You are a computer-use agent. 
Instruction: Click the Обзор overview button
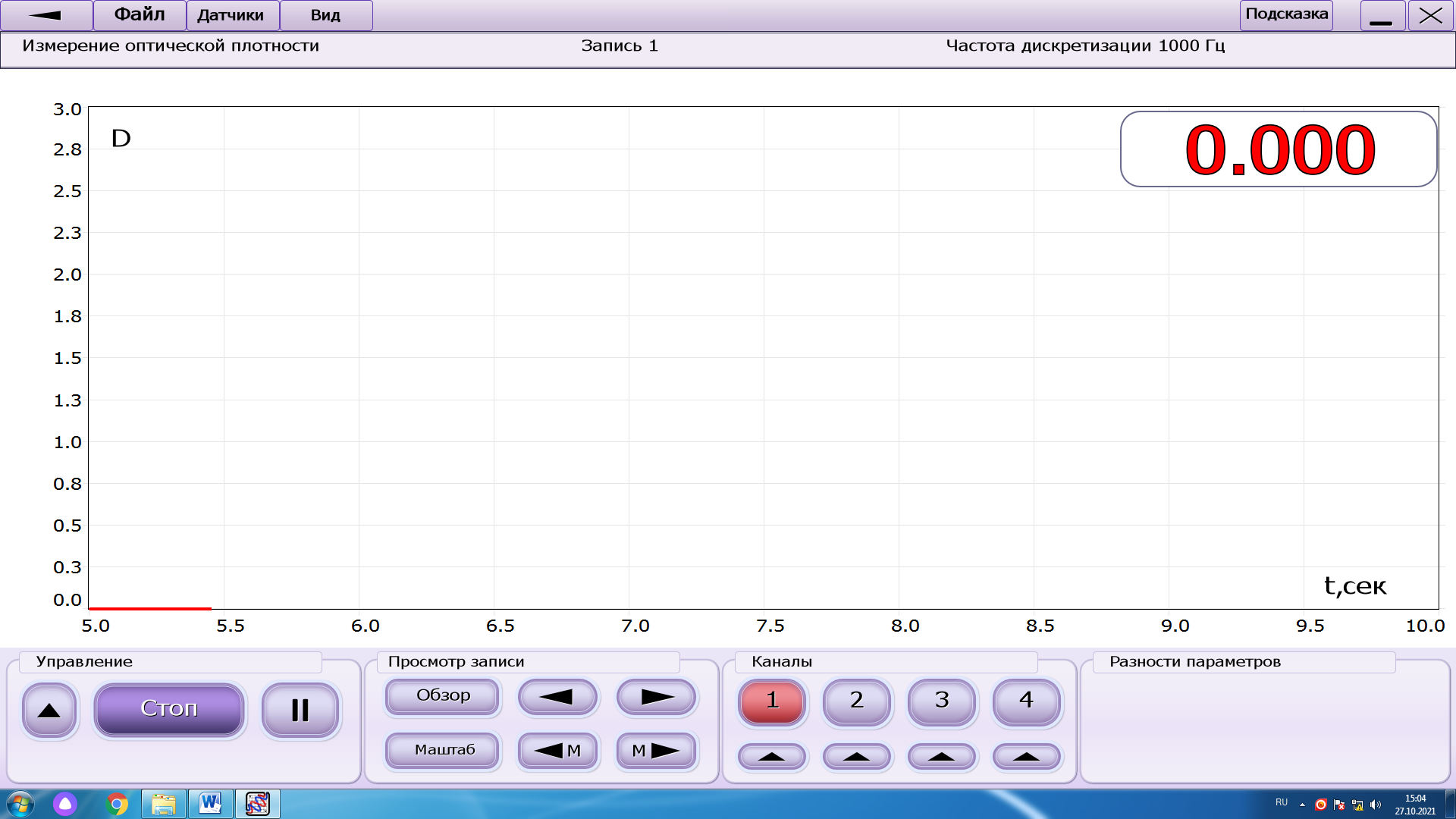(443, 696)
